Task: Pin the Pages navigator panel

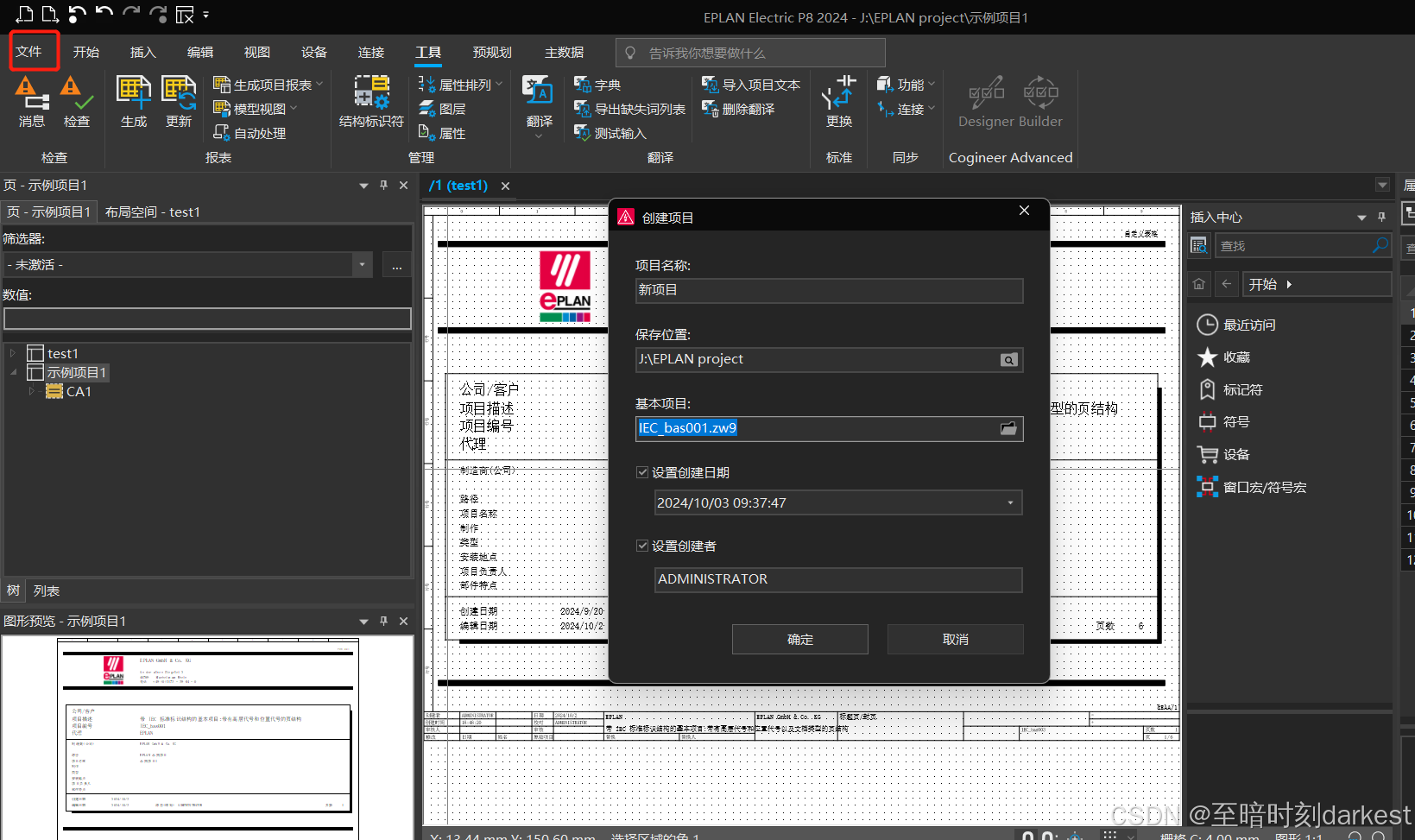Action: coord(384,186)
